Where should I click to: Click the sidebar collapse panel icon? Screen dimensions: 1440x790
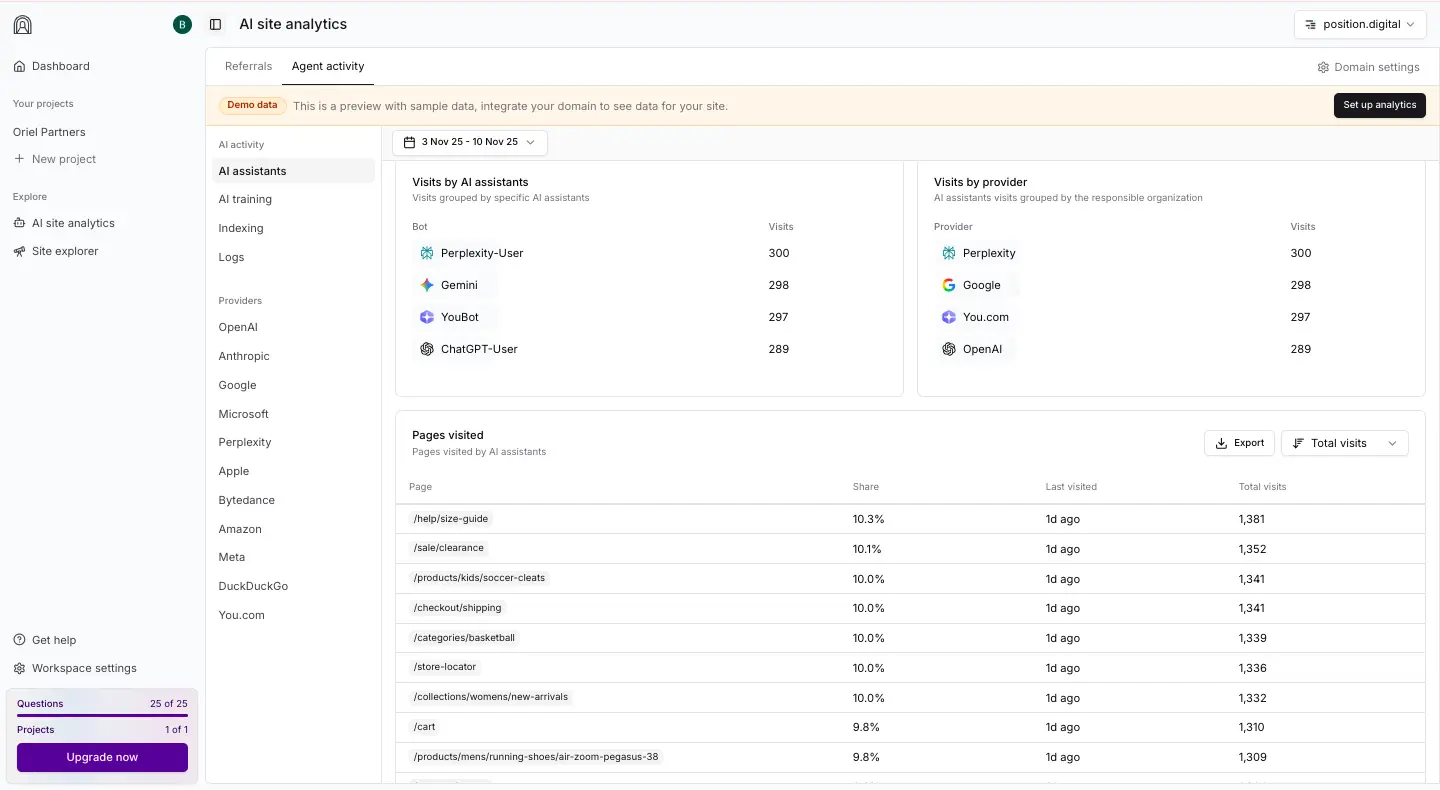(x=215, y=24)
